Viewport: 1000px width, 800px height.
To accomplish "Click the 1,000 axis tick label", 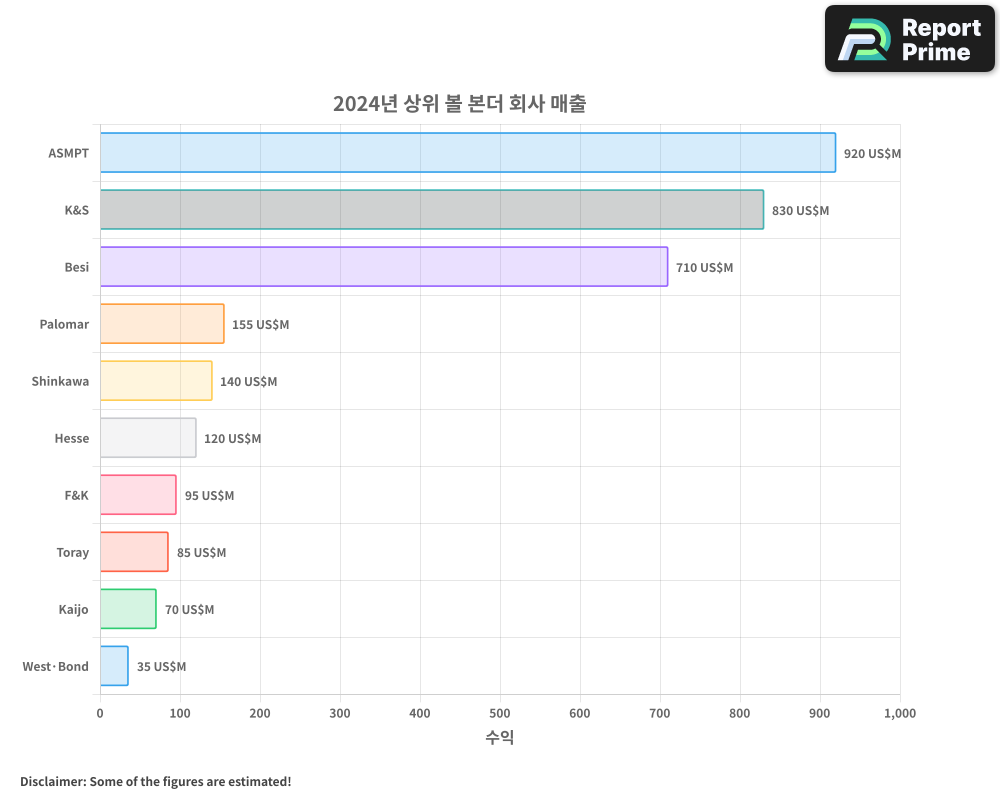I will pyautogui.click(x=899, y=713).
